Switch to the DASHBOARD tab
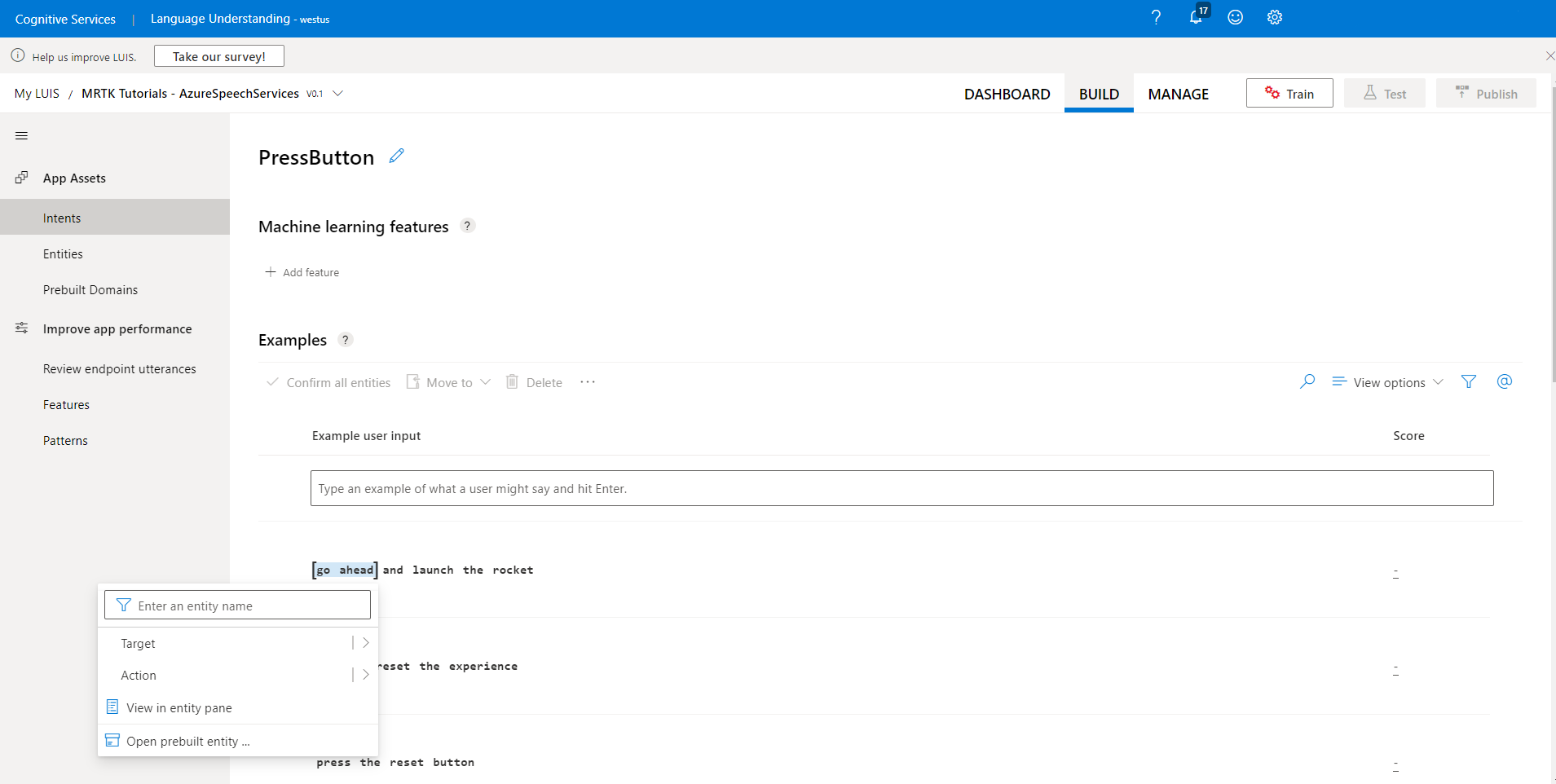The image size is (1556, 784). click(x=1007, y=95)
